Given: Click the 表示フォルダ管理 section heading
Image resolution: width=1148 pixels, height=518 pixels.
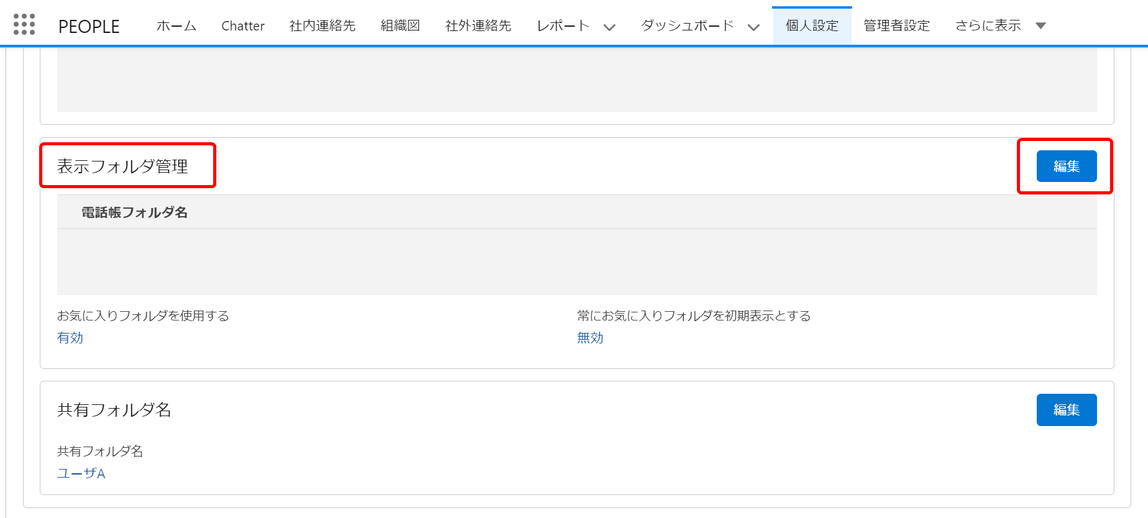Looking at the screenshot, I should (122, 167).
